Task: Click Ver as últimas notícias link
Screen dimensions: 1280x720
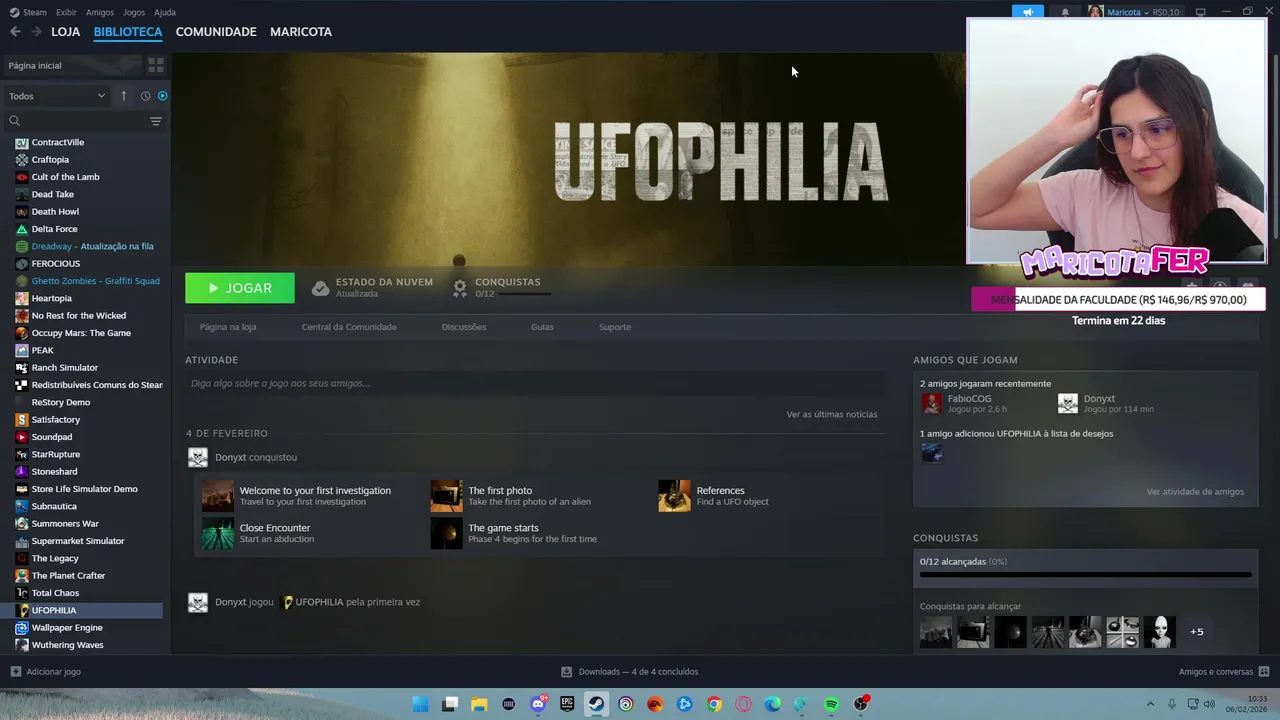Action: [x=832, y=414]
